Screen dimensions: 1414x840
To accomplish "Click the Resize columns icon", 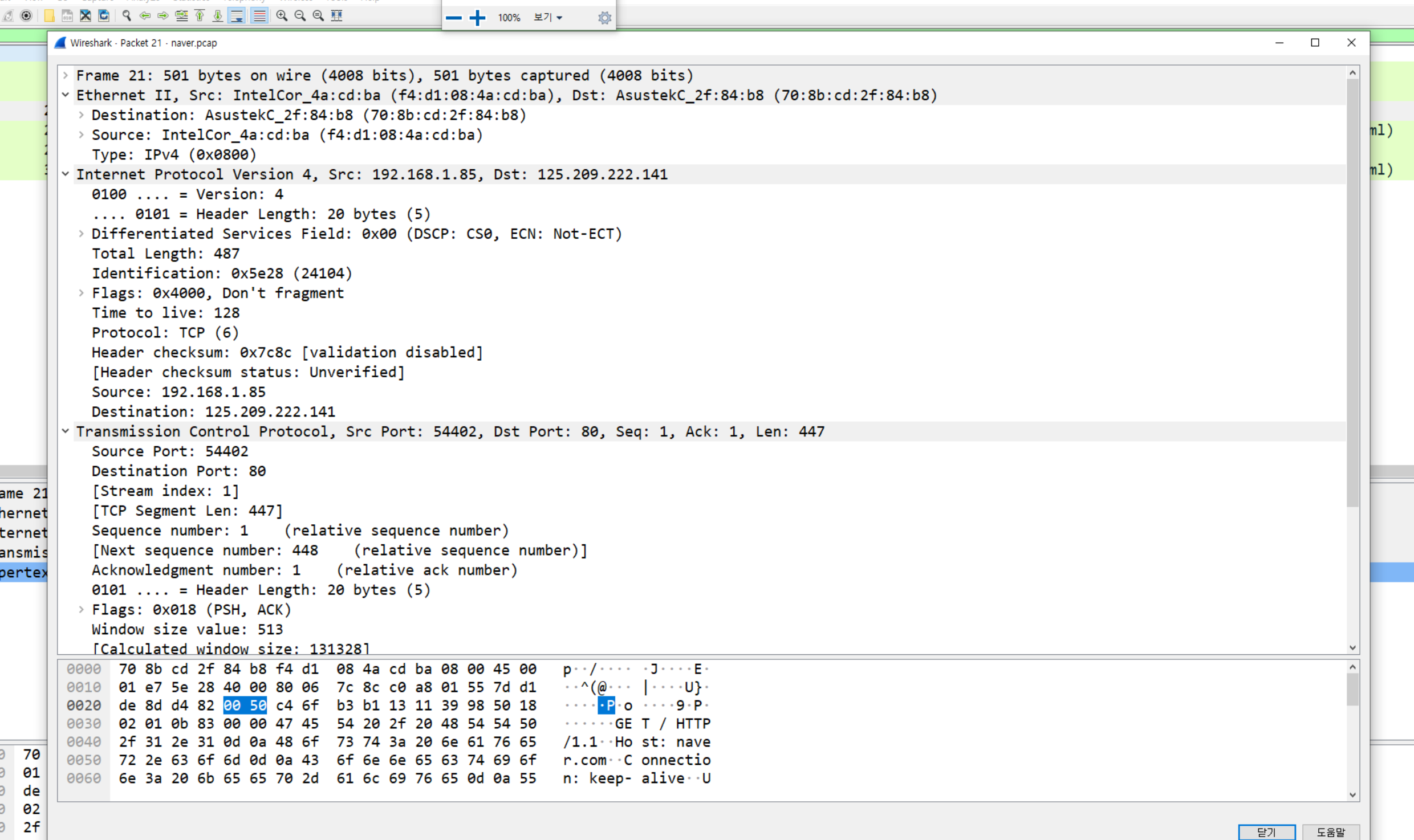I will [x=337, y=15].
